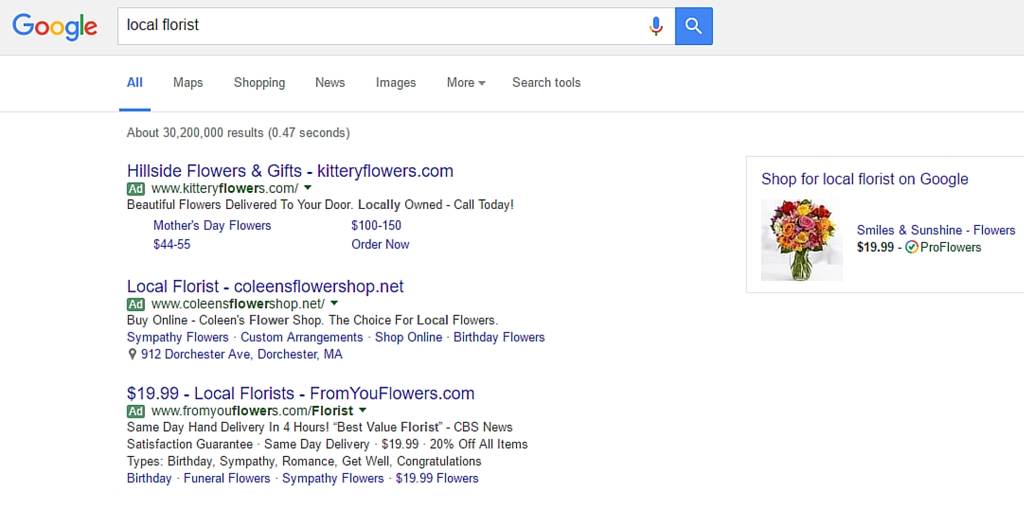The width and height of the screenshot is (1024, 512).
Task: Open the Custom Arrangements link
Action: (302, 338)
